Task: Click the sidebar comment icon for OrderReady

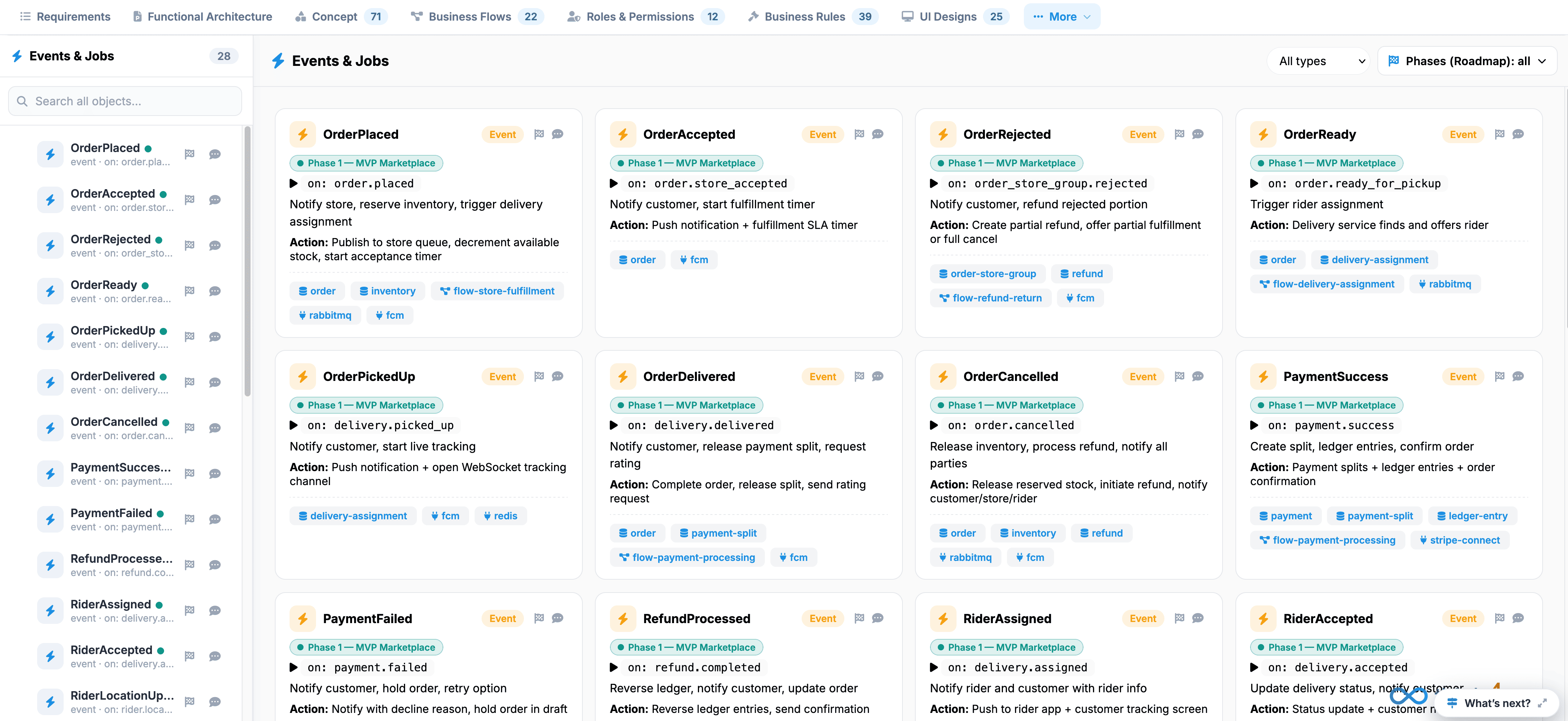Action: [x=215, y=291]
